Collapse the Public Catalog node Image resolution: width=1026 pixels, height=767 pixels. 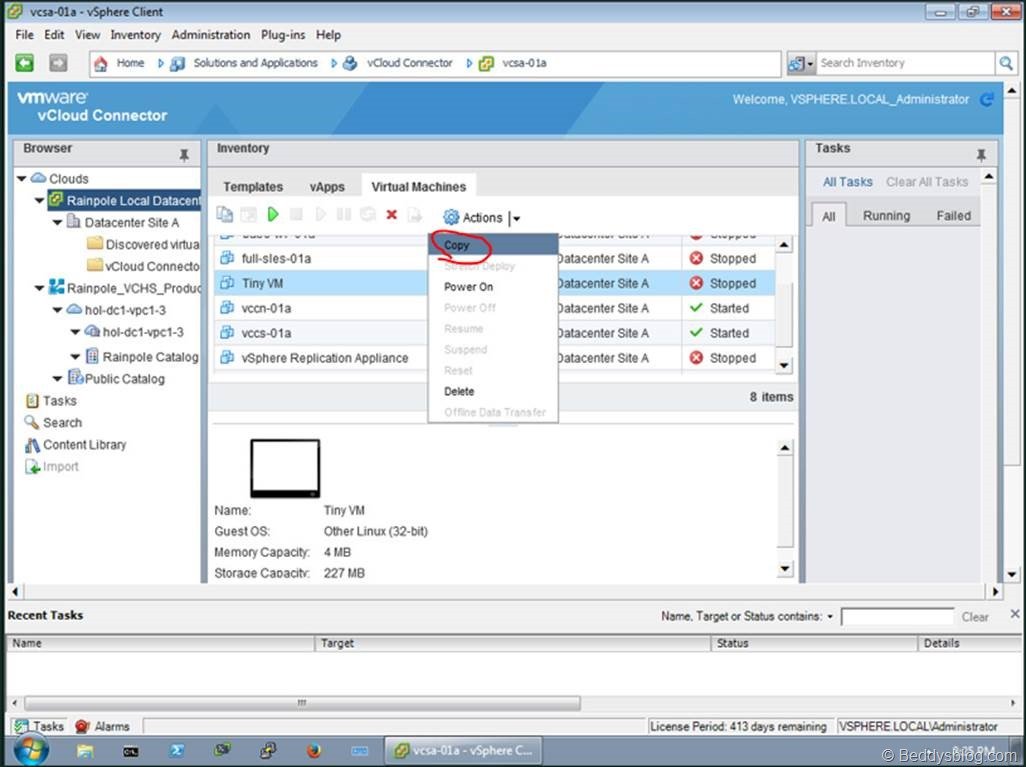click(x=58, y=379)
